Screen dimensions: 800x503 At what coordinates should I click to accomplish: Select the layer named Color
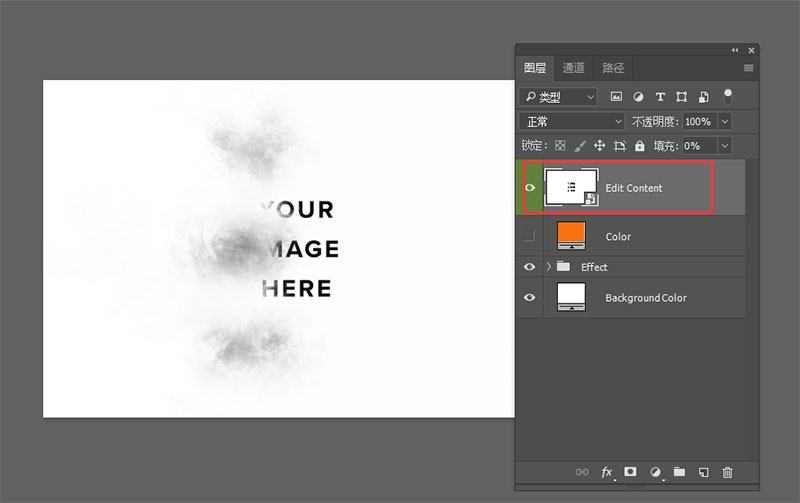[x=618, y=236]
